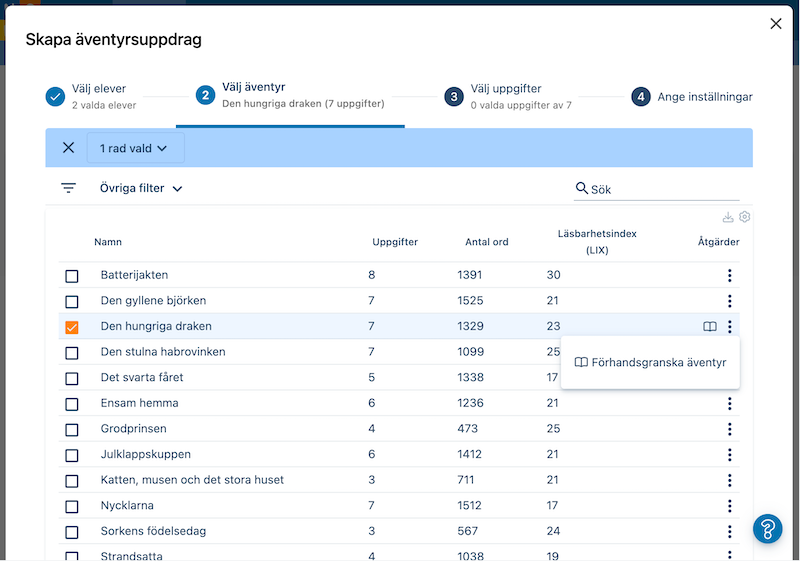800x561 pixels.
Task: Click the download icon above the table
Action: [728, 217]
